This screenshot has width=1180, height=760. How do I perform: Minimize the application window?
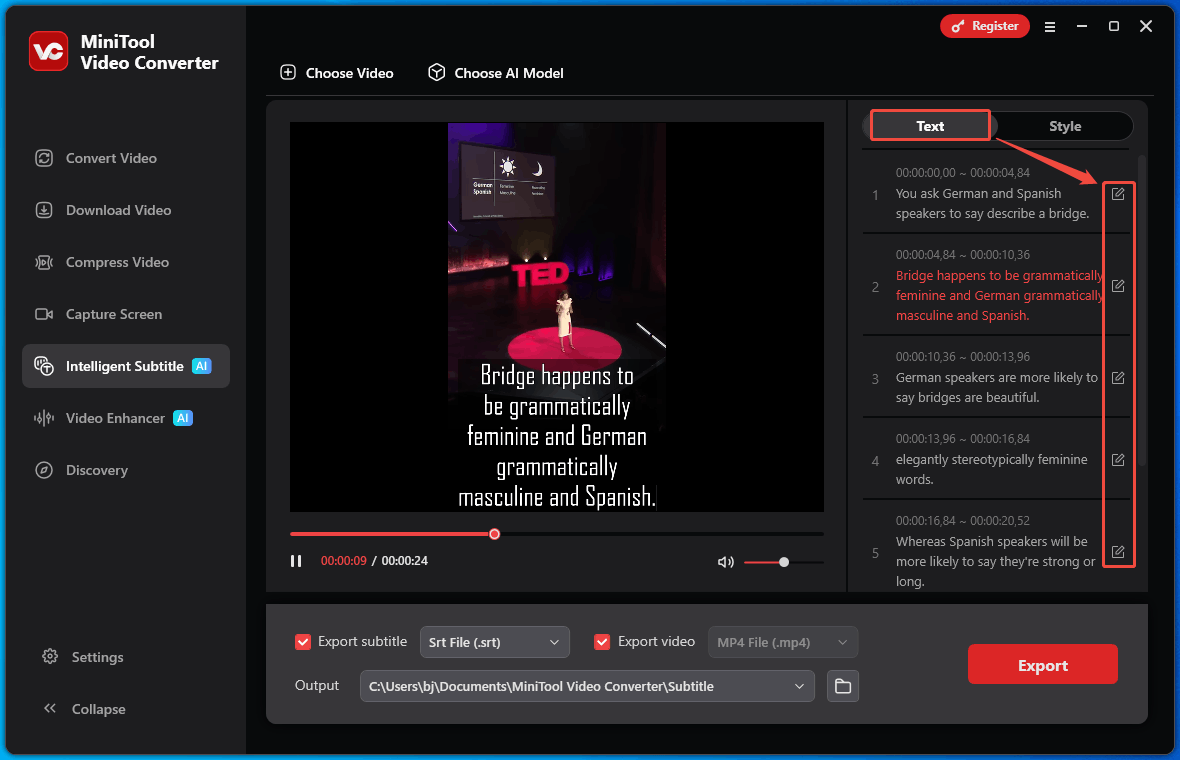[x=1082, y=26]
